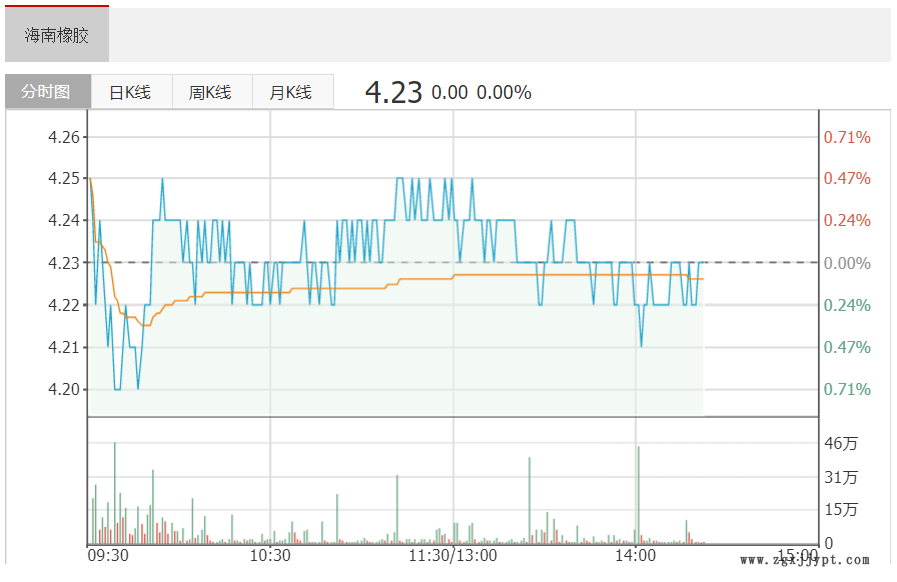Click the current price 4.23 heading
Screen dimensions: 897x582
pyautogui.click(x=394, y=92)
